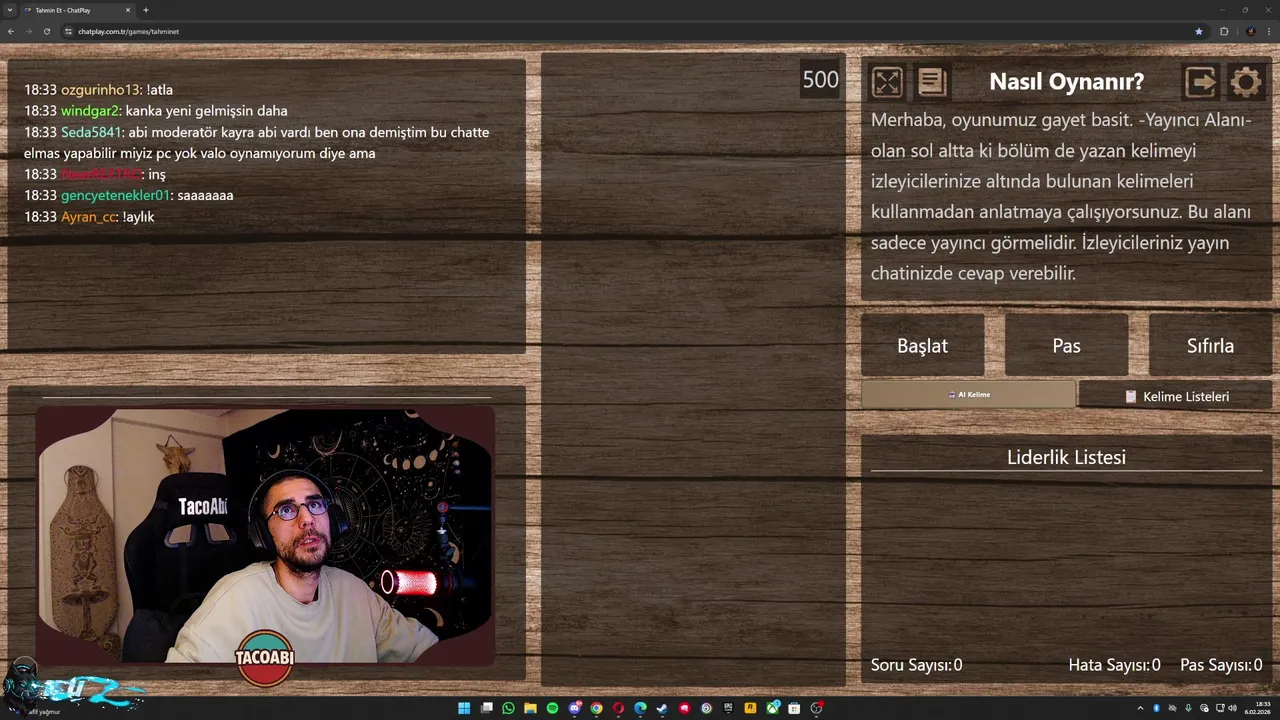Click the 500 score counter
The image size is (1280, 720).
coord(820,80)
